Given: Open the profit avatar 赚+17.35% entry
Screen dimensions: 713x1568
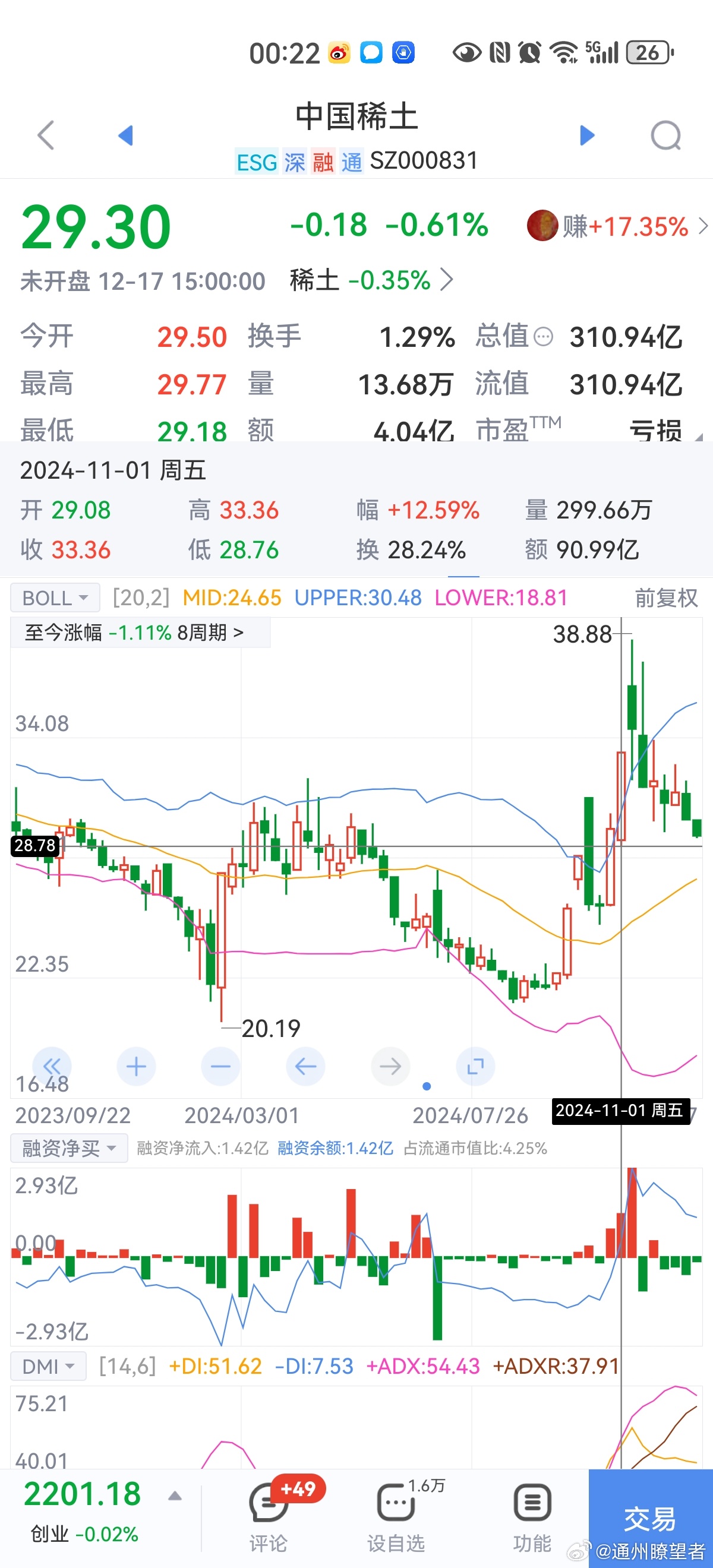Looking at the screenshot, I should 617,226.
